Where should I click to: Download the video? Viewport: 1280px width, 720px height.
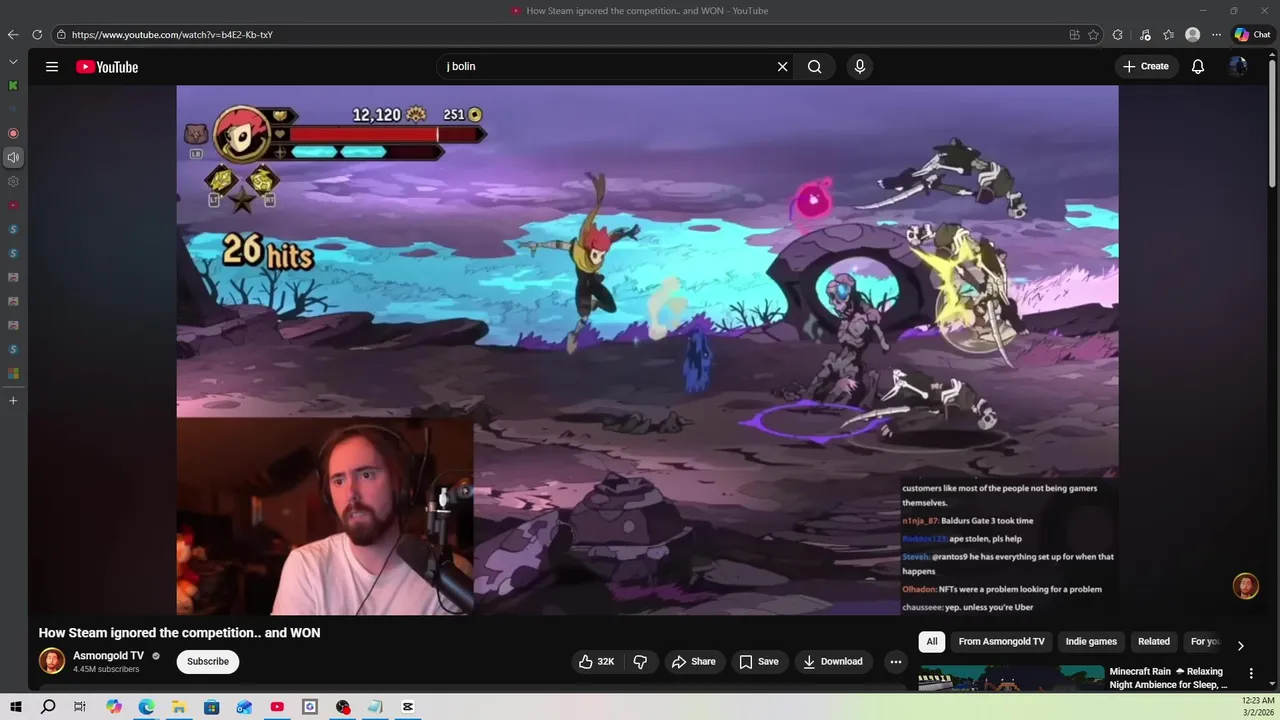click(x=832, y=661)
